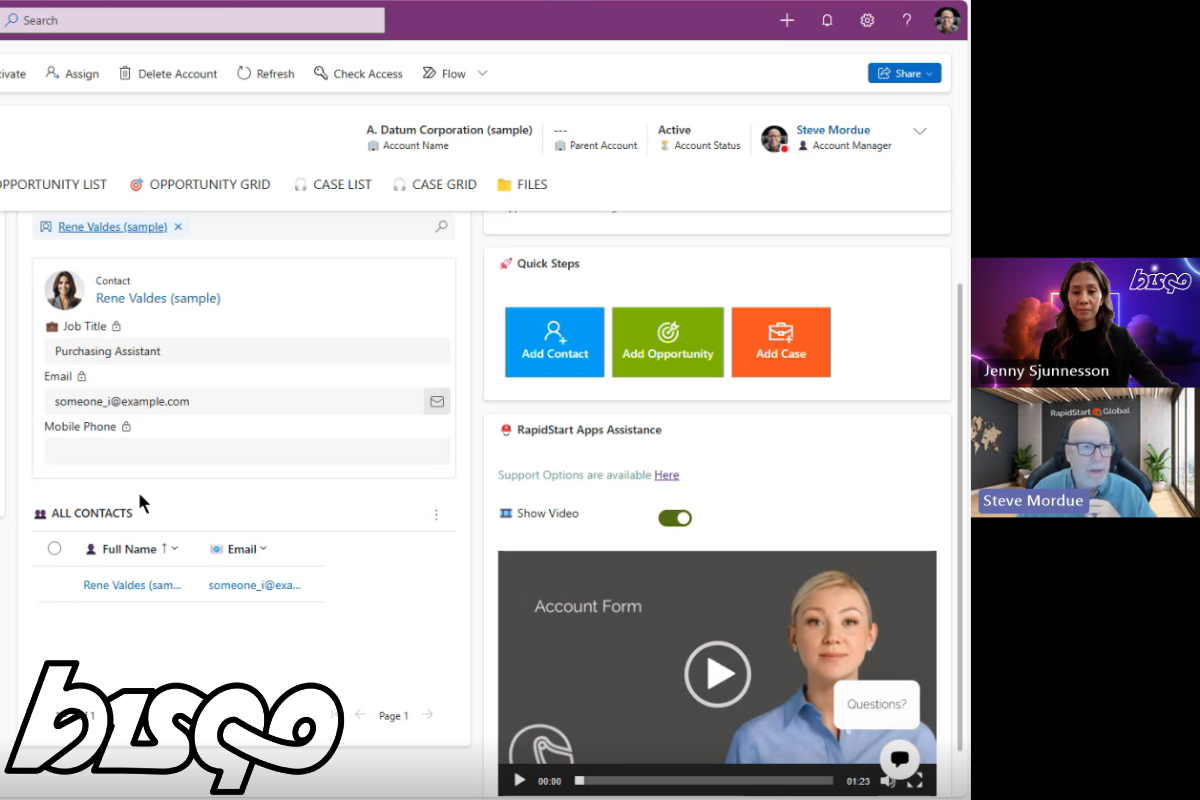
Task: Click the video progress bar
Action: click(703, 780)
